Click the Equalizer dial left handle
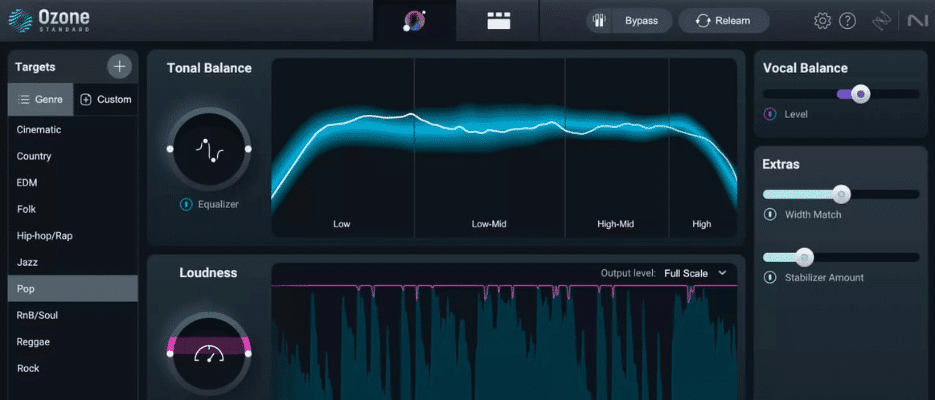935x400 pixels. [170, 148]
